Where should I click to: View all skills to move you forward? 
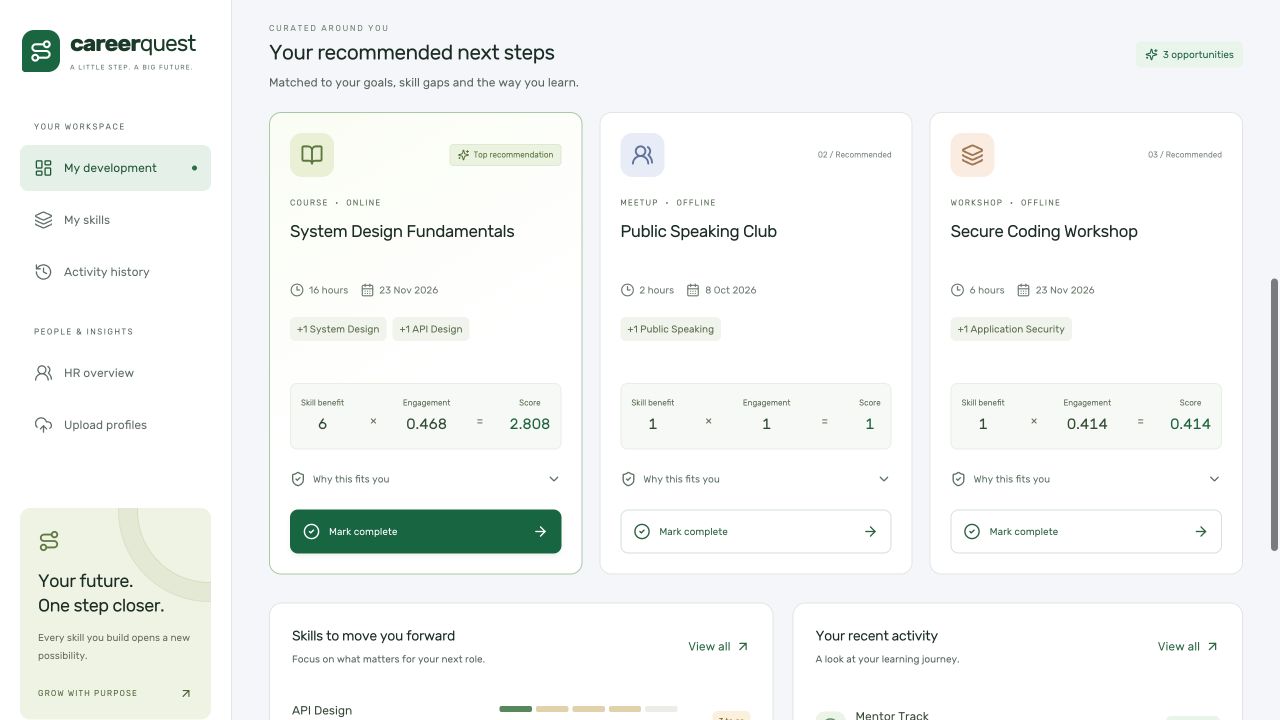click(x=718, y=647)
